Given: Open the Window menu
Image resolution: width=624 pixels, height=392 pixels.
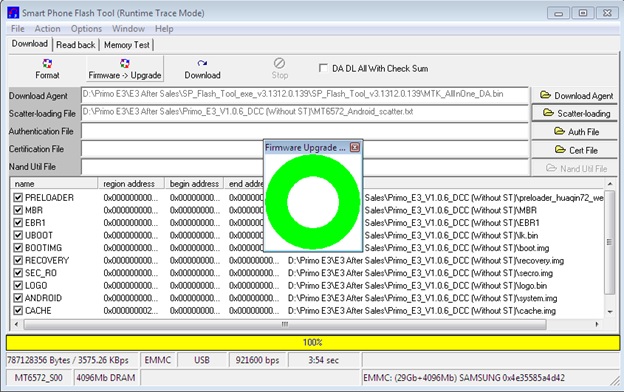Looking at the screenshot, I should pos(128,29).
